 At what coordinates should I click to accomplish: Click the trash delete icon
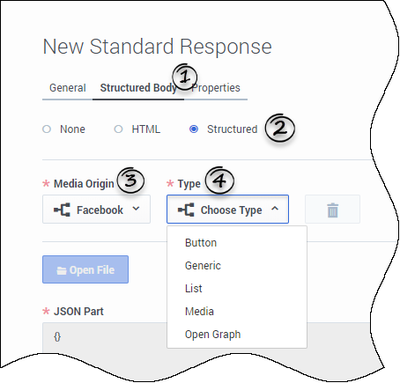(333, 210)
